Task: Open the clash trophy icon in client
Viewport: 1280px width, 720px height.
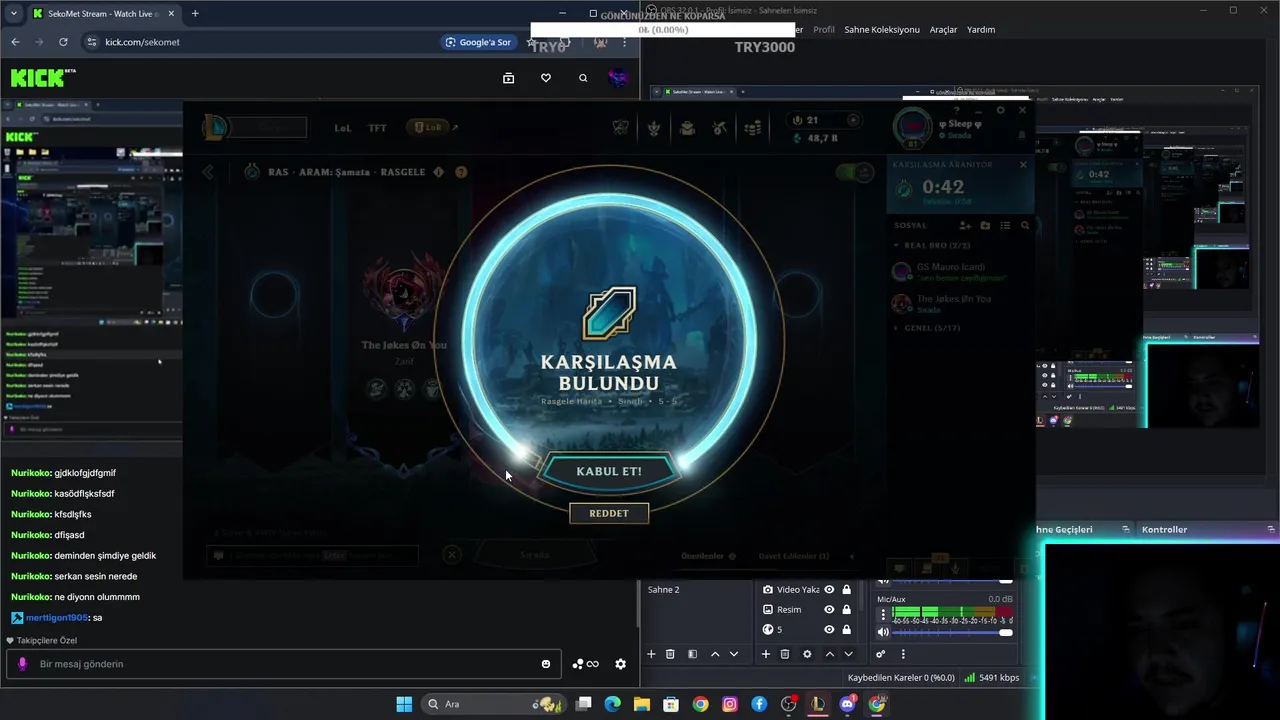Action: point(654,127)
